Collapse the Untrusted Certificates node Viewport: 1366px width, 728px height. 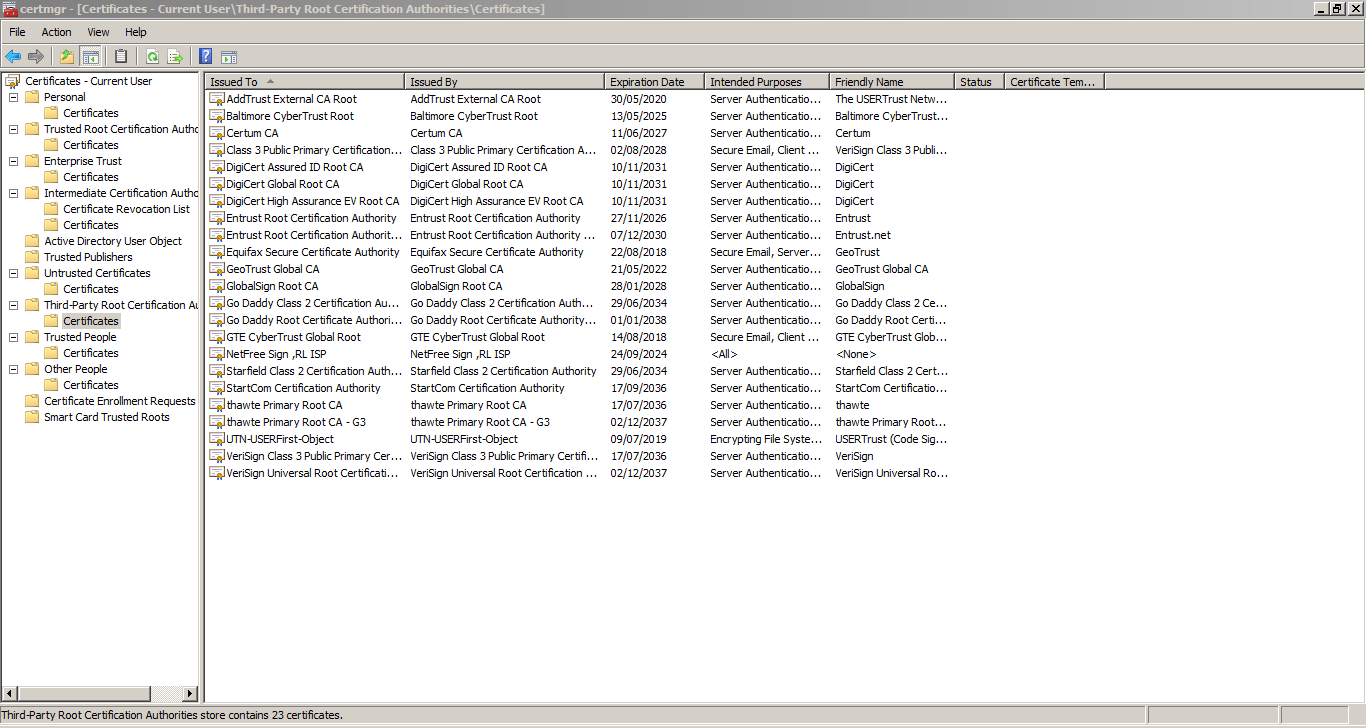(13, 273)
